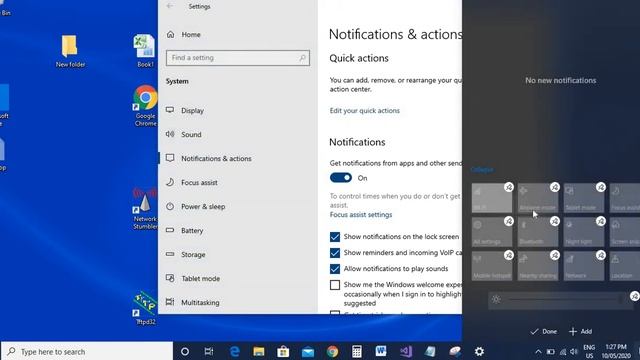Viewport: 640px width, 360px height.
Task: Collapse the quick actions grid
Action: pyautogui.click(x=482, y=169)
